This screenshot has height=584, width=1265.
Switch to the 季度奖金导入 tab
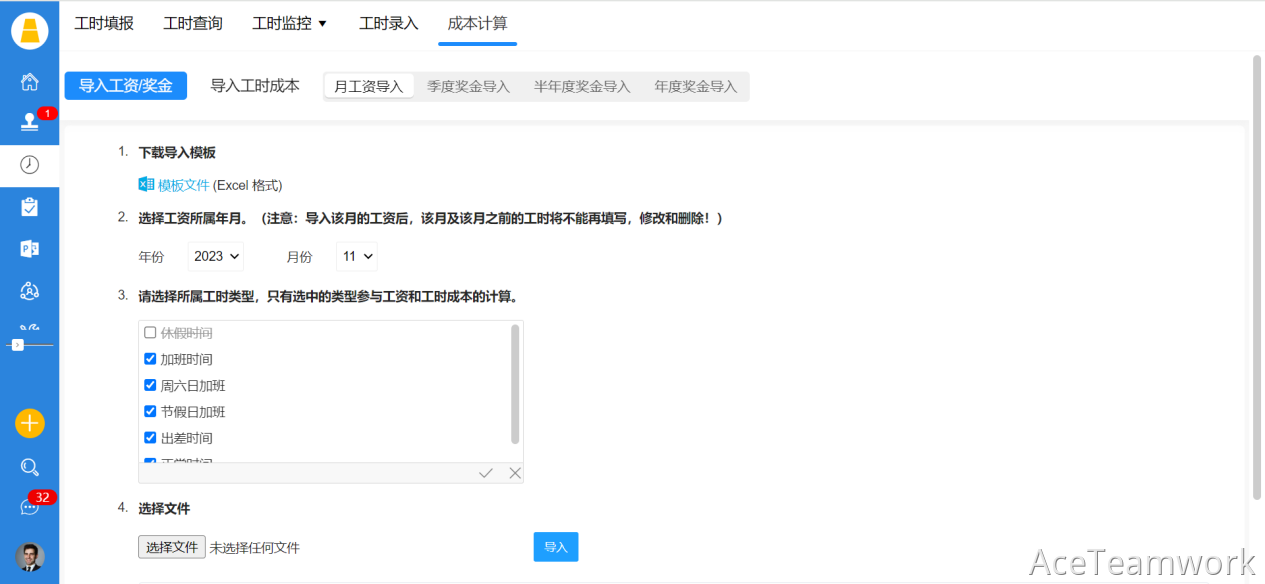(468, 87)
